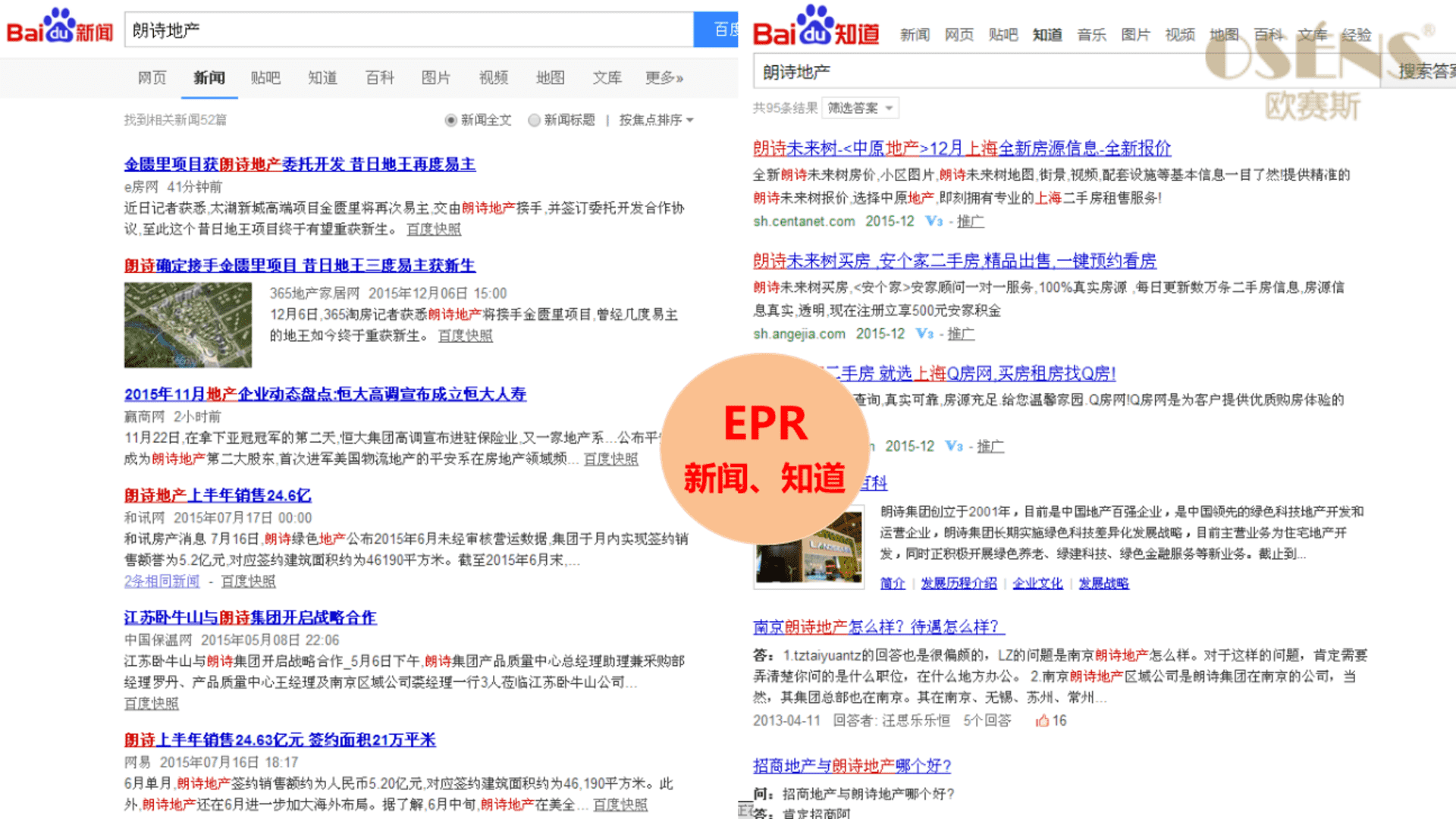Focus the Baidu Zhidao search field
Screen dimensions: 1456x819
[1066, 71]
